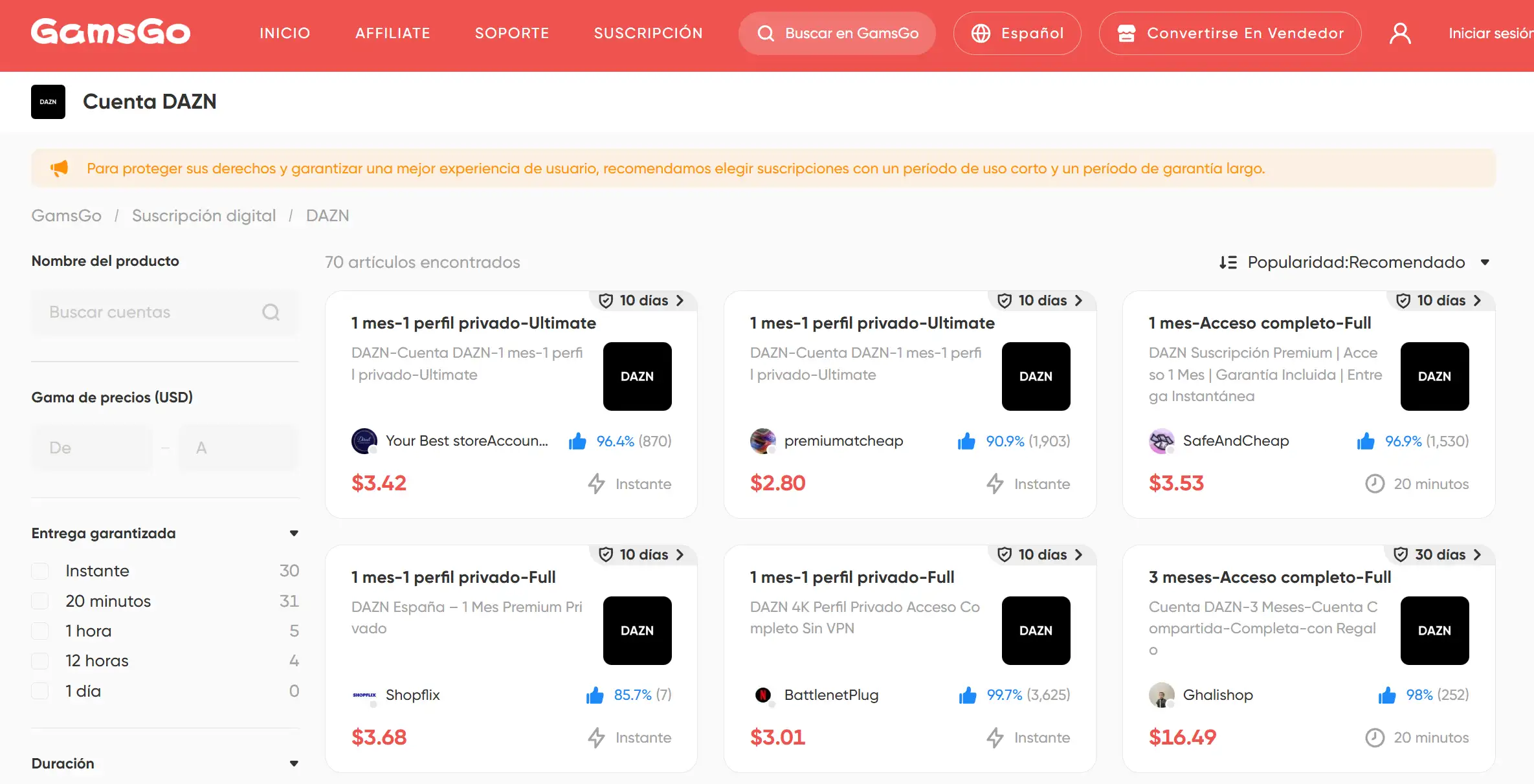The image size is (1534, 784).
Task: Open SOPORTE navigation item
Action: point(512,33)
